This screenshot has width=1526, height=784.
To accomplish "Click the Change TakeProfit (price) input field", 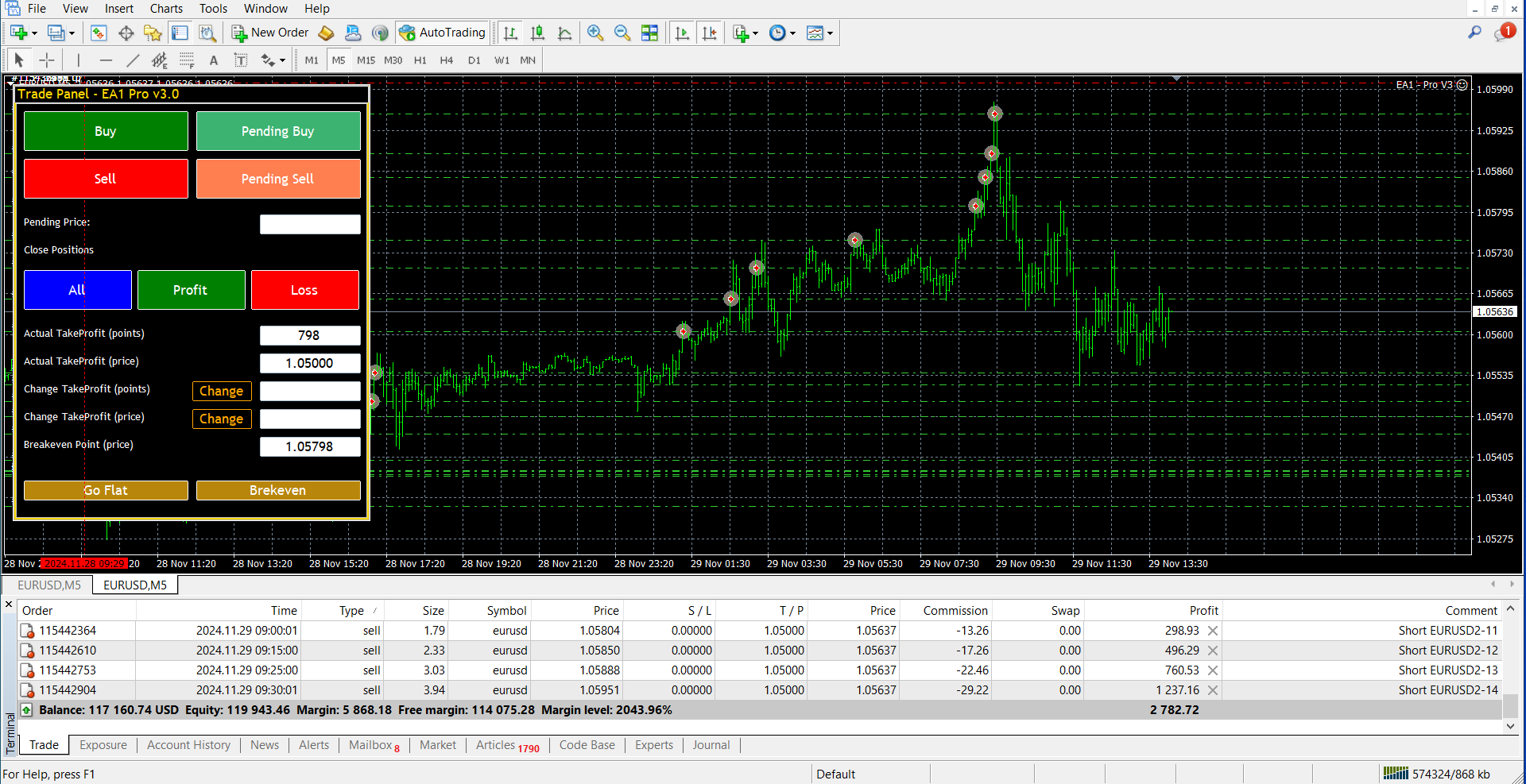I will [310, 419].
